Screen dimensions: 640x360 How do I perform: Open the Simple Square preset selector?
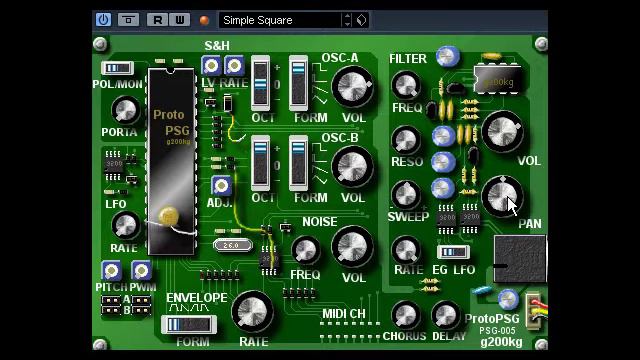(280, 20)
